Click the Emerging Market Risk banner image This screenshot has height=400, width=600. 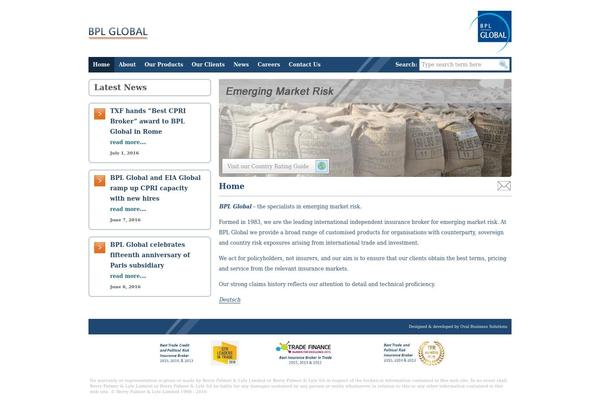tap(365, 128)
